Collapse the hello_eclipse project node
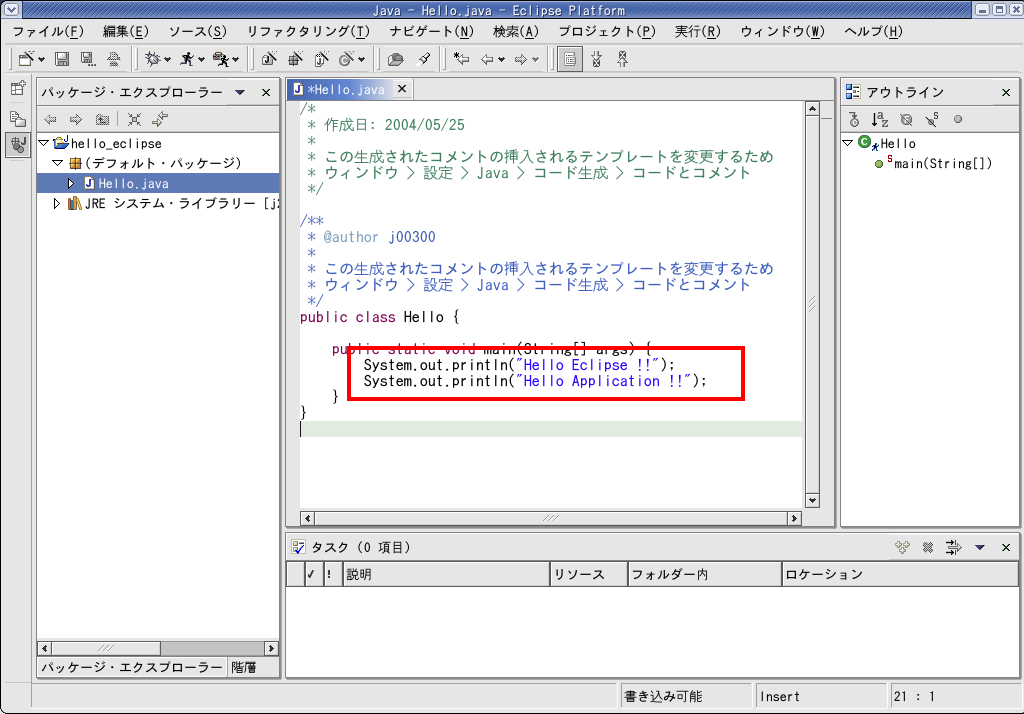Viewport: 1024px width, 714px height. pyautogui.click(x=44, y=142)
